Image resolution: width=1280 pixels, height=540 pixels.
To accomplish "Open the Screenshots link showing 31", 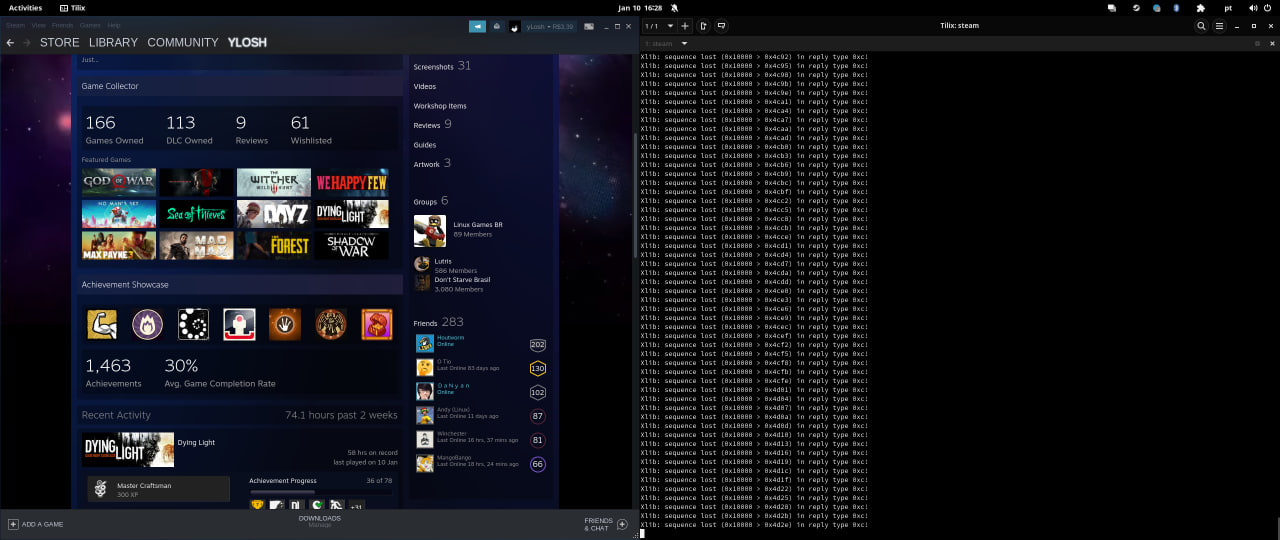I will (442, 66).
